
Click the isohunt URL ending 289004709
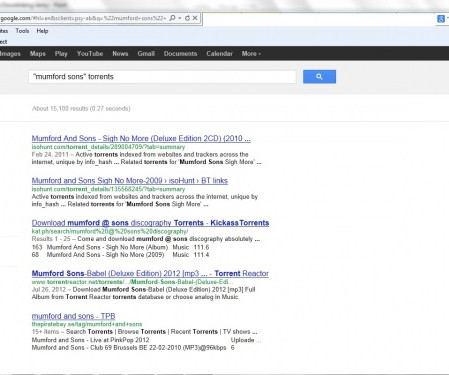tap(108, 147)
